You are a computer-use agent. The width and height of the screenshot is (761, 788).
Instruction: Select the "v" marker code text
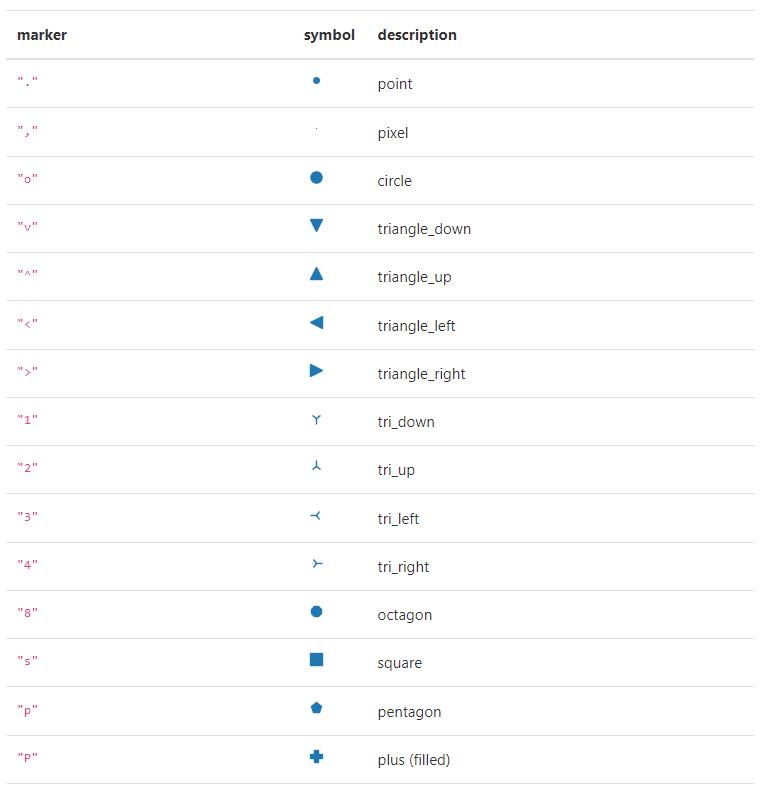(x=28, y=226)
